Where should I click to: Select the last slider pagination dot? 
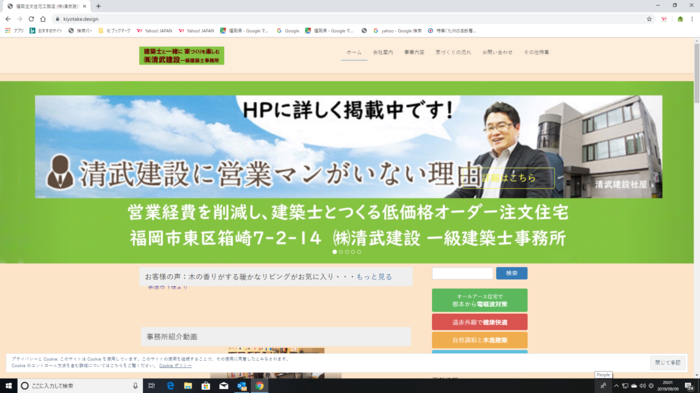point(359,252)
